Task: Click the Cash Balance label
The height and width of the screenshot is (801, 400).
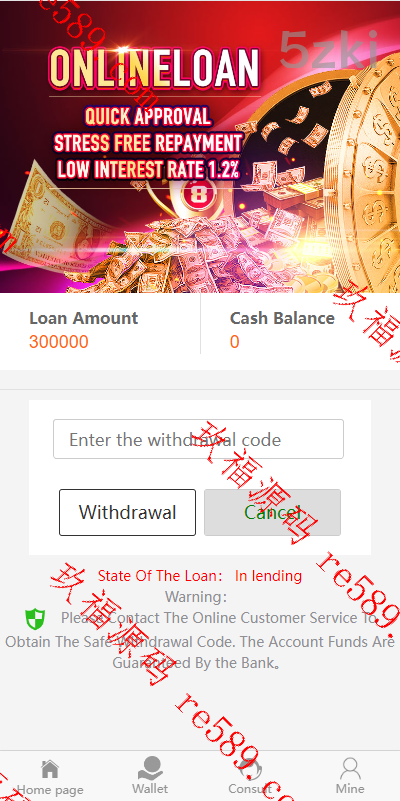Action: click(x=282, y=318)
